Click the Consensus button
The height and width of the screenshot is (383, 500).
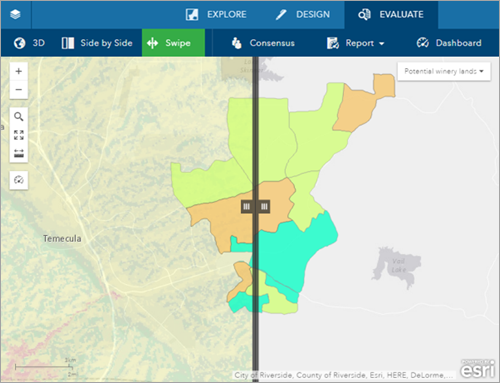coord(263,43)
